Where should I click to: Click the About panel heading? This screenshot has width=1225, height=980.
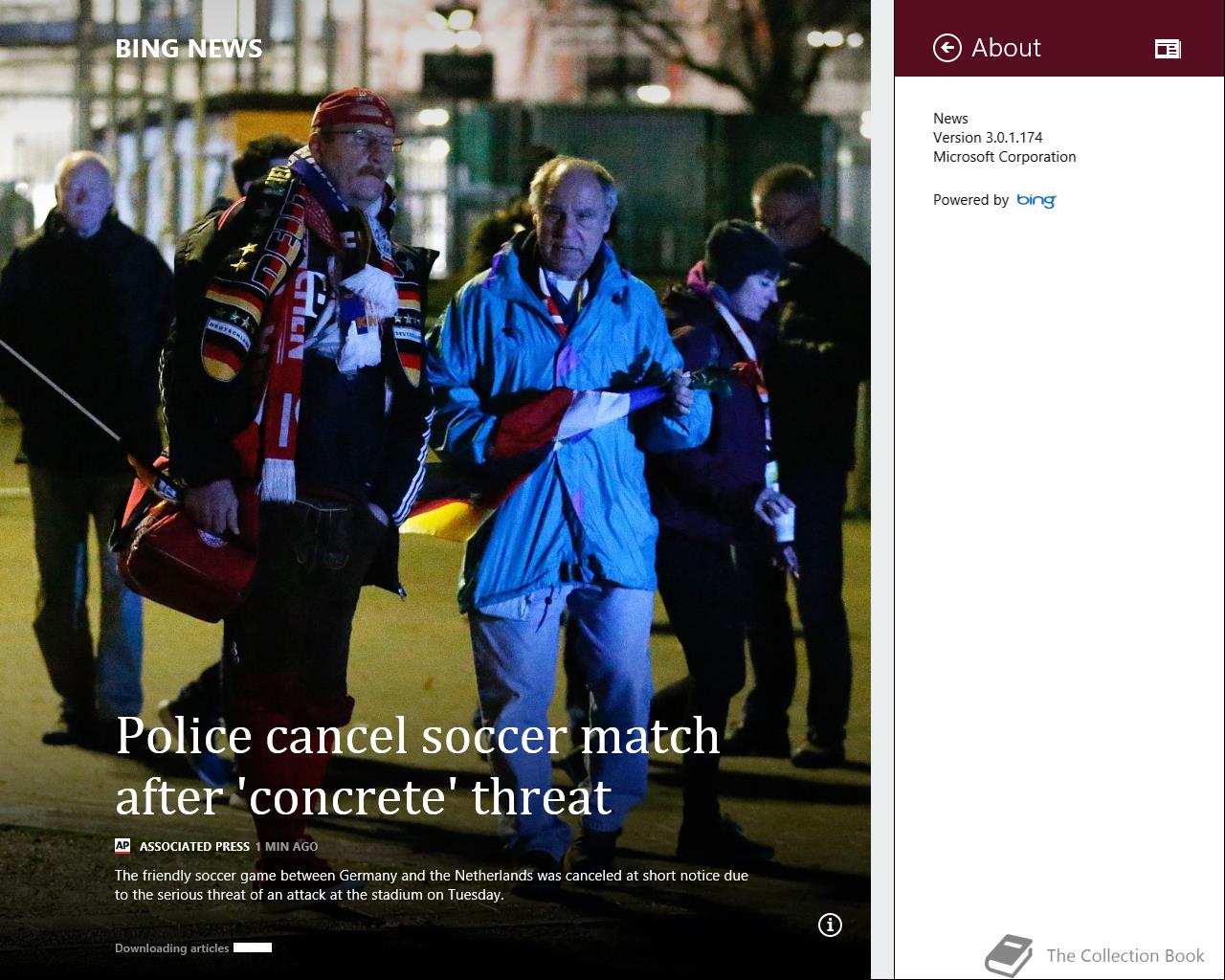[x=1006, y=48]
